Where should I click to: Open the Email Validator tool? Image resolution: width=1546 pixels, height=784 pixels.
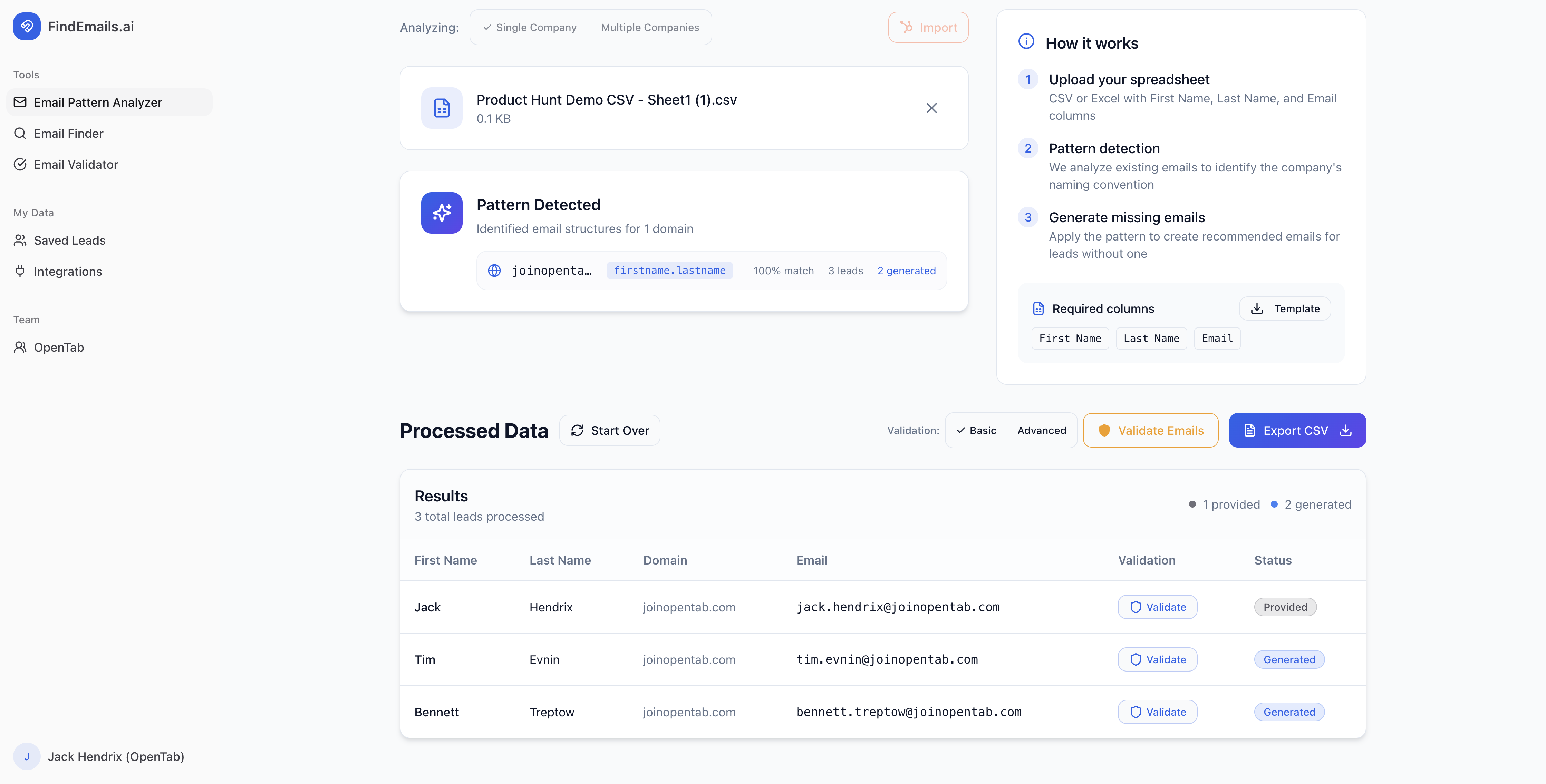pyautogui.click(x=76, y=164)
